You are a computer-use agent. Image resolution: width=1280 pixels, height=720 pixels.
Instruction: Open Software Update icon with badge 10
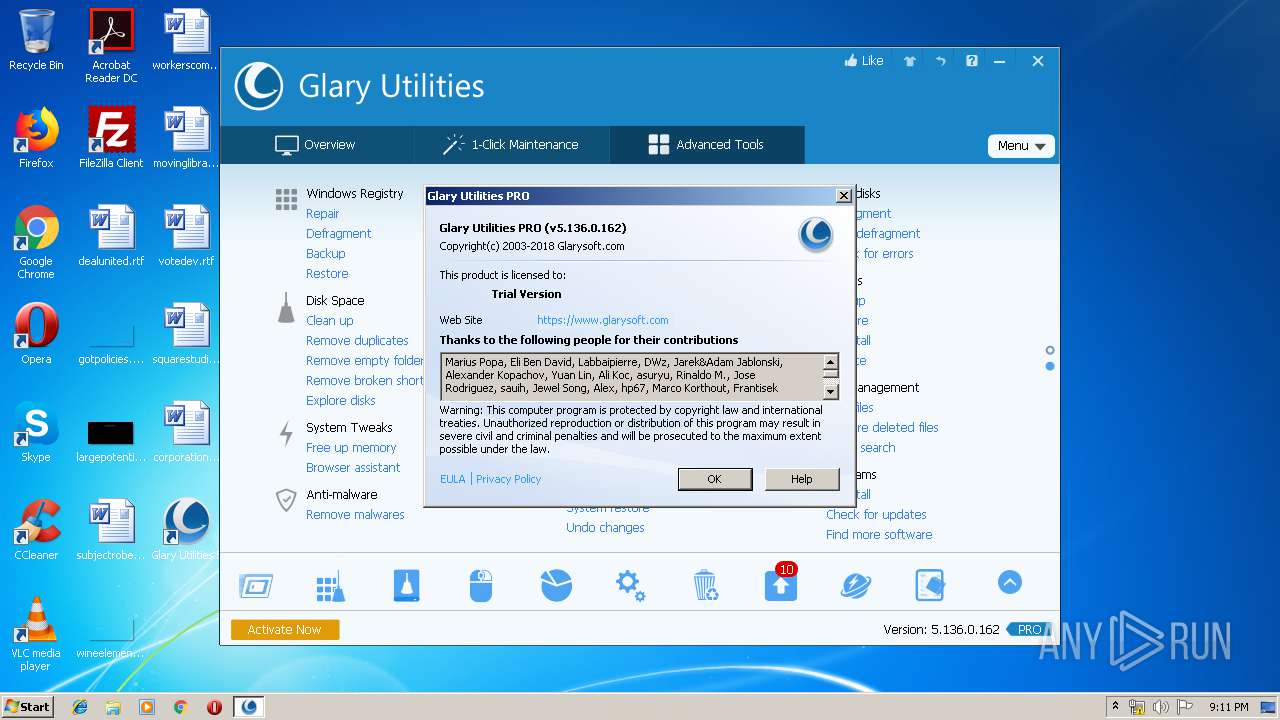(x=780, y=582)
